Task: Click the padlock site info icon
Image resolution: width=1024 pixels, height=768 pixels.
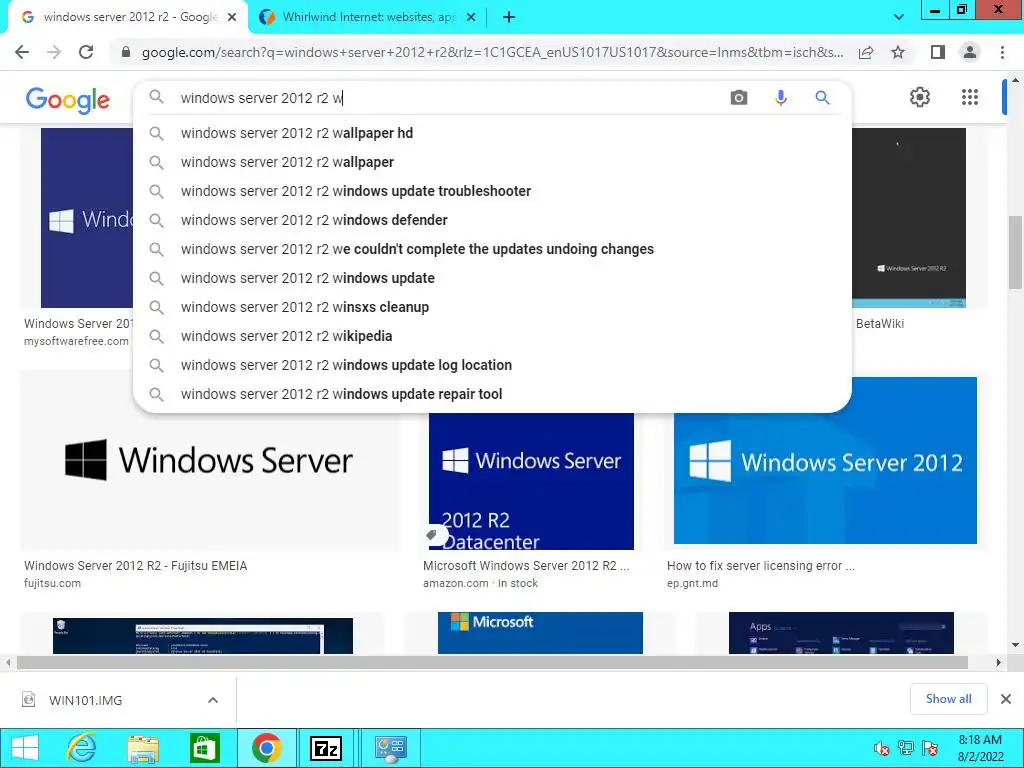Action: click(x=126, y=52)
